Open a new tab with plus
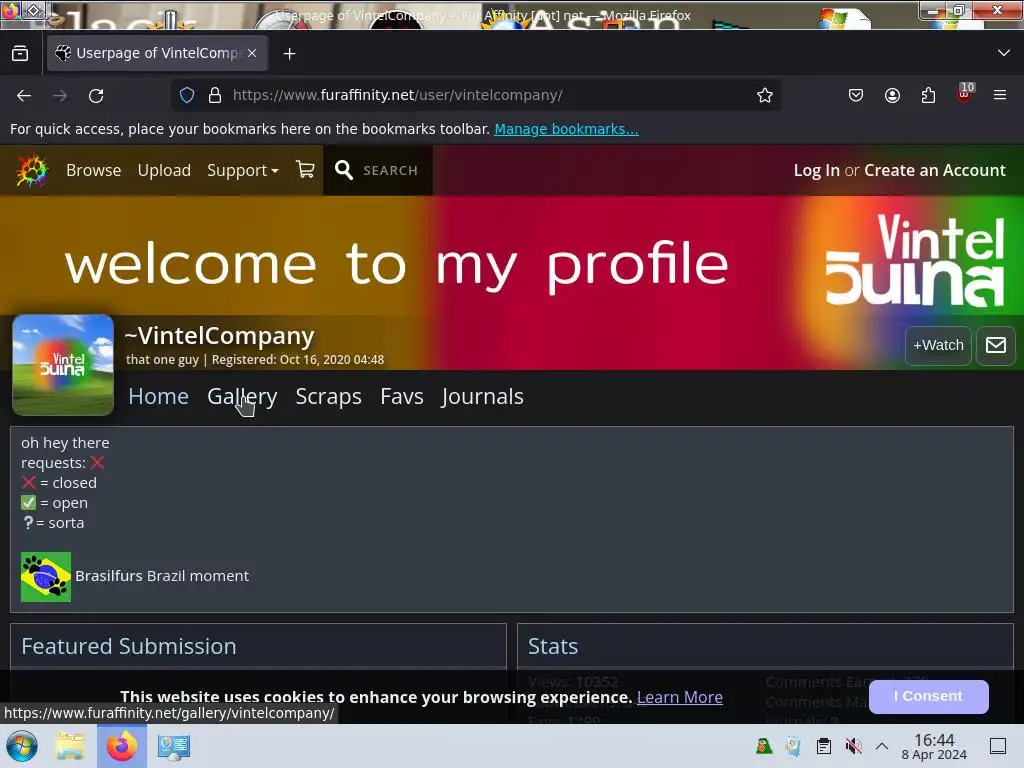Image resolution: width=1024 pixels, height=768 pixels. (x=289, y=54)
